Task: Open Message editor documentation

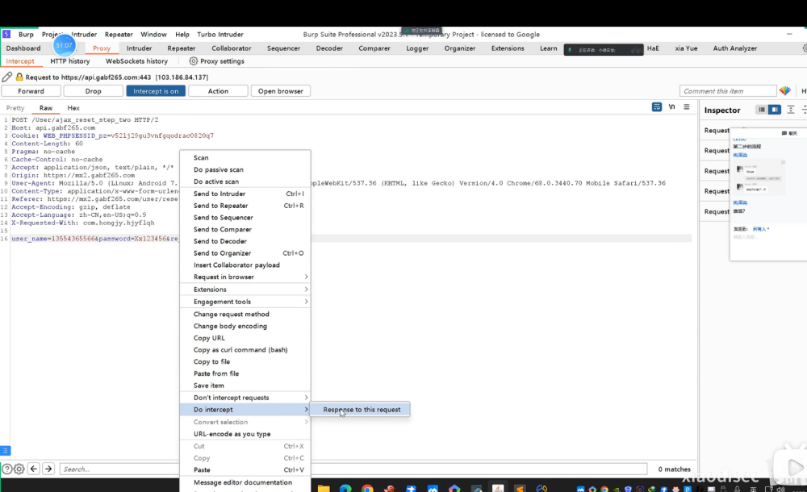Action: [x=245, y=482]
